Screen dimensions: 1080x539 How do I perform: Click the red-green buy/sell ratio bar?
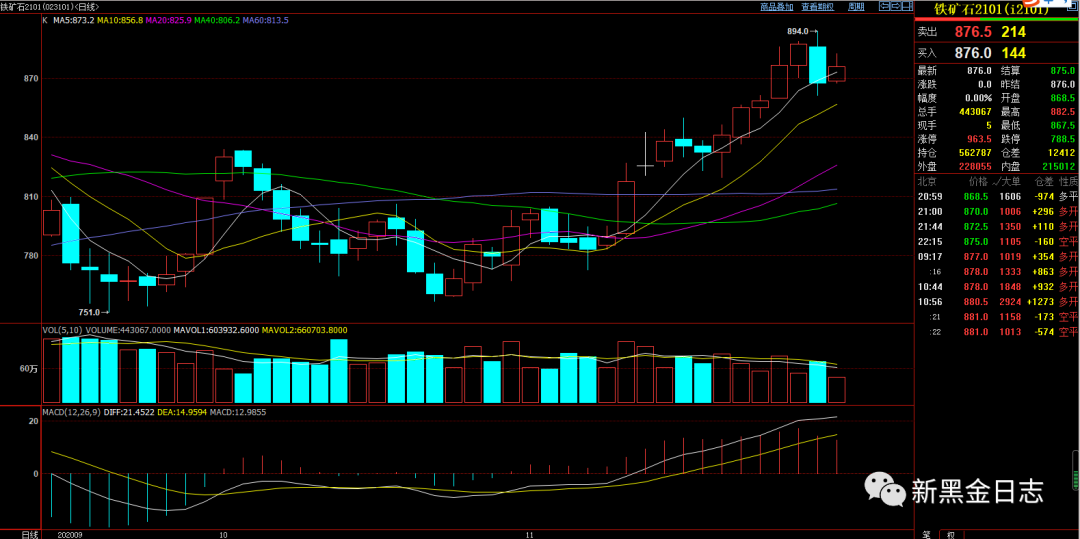point(997,19)
